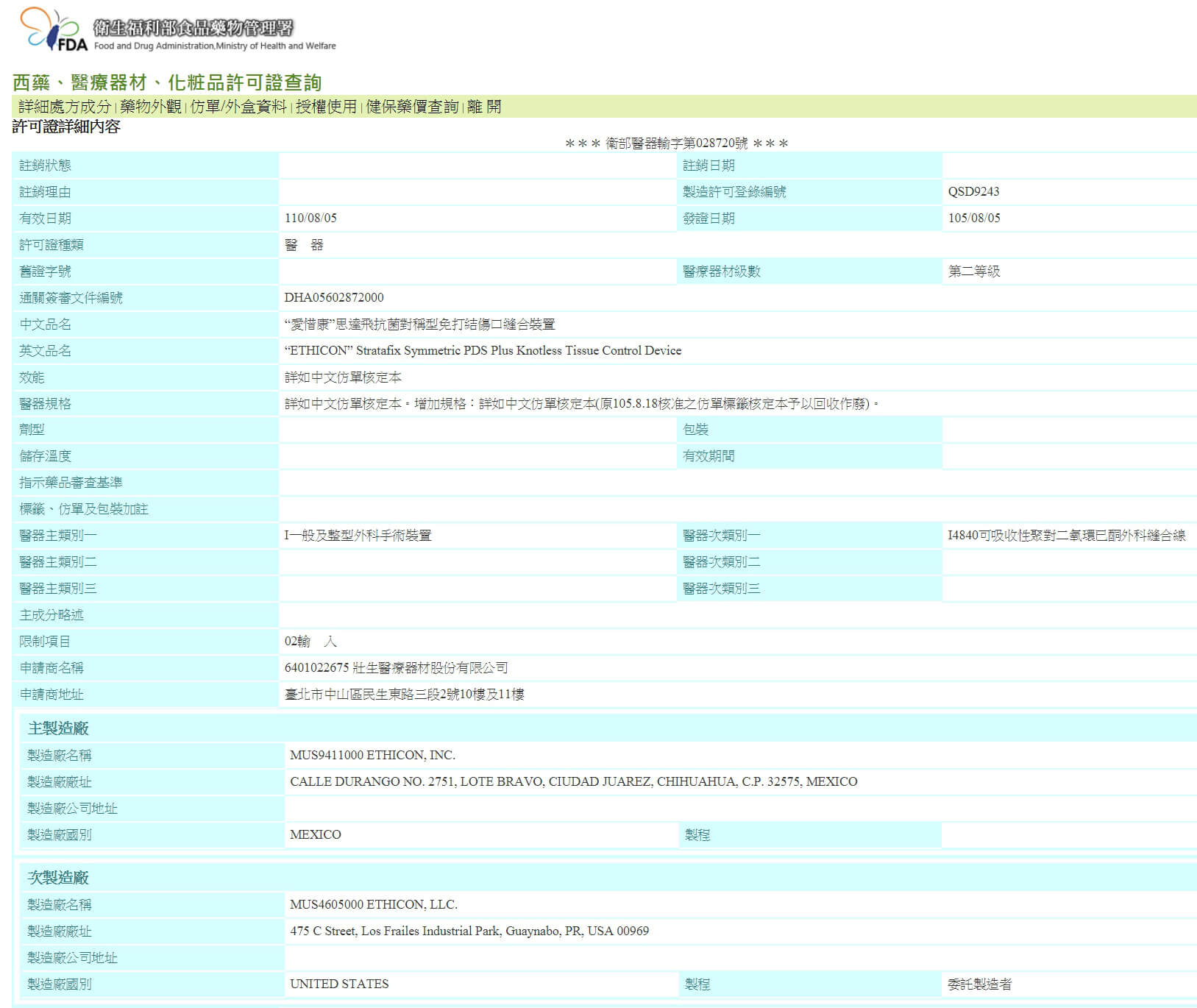Image resolution: width=1197 pixels, height=1008 pixels.
Task: Go to 仿單/外盒資料 page
Action: (x=238, y=107)
